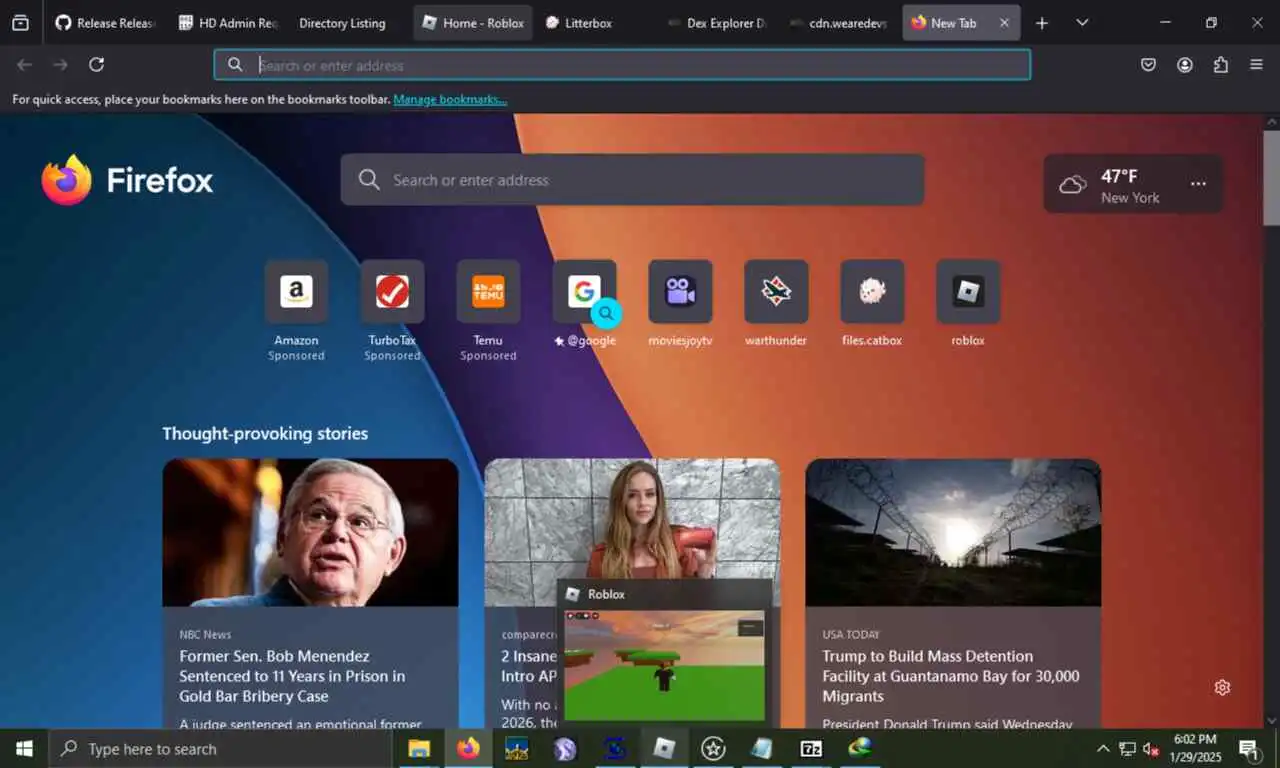The image size is (1280, 768).
Task: Open a new tab with the plus
Action: click(1042, 22)
